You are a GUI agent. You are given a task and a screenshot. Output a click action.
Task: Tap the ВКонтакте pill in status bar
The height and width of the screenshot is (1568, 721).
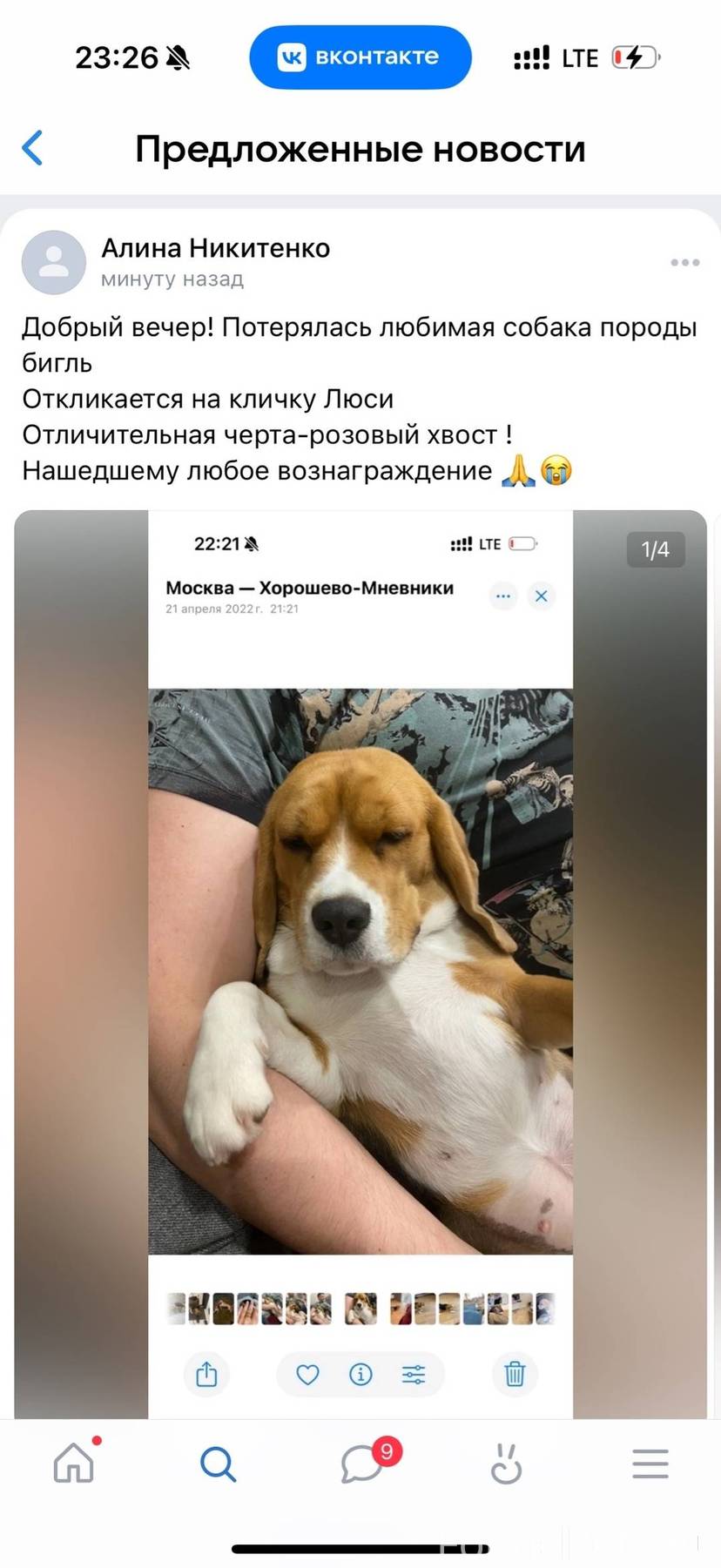360,57
